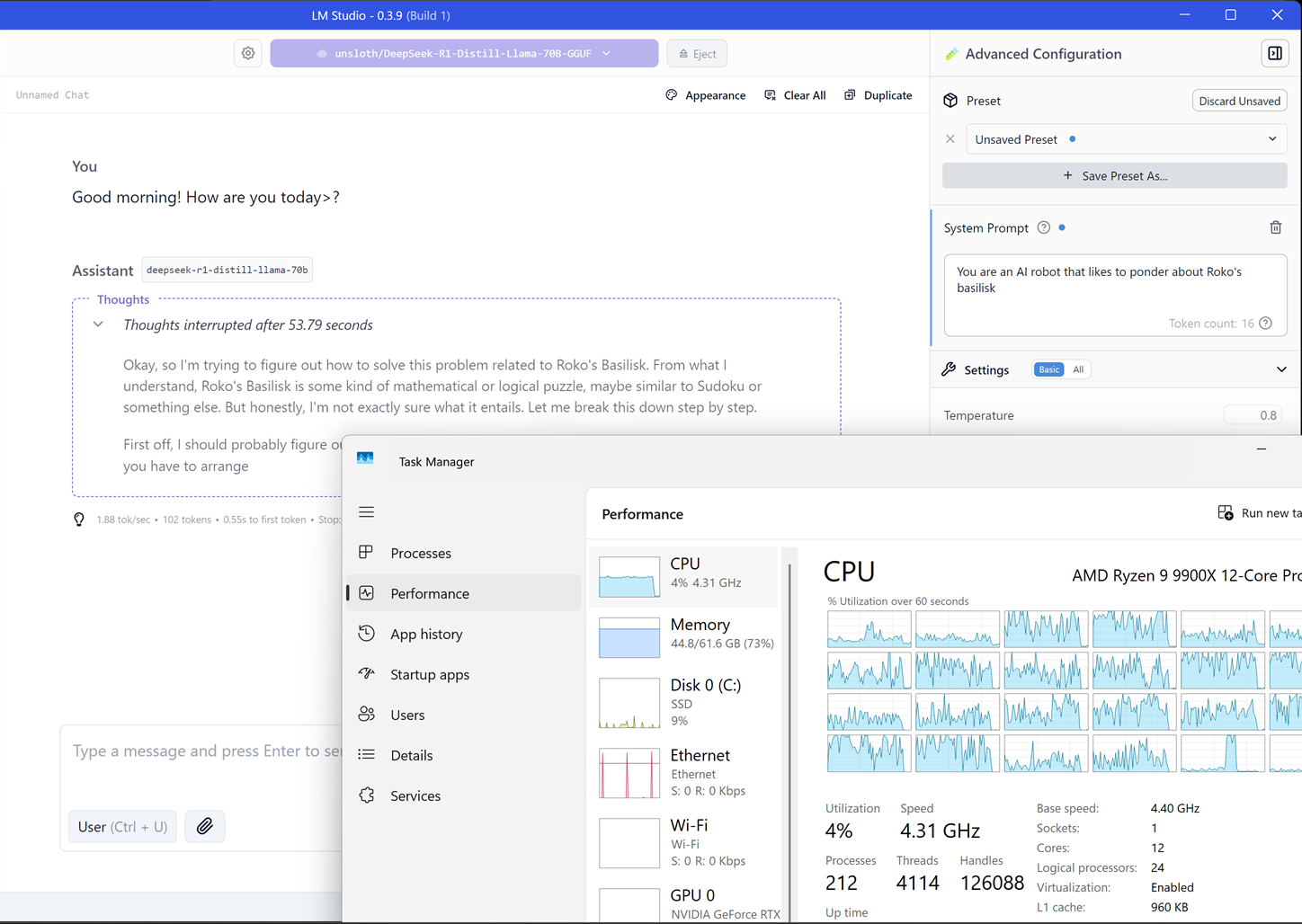Open Startup apps in Task Manager

[x=464, y=674]
